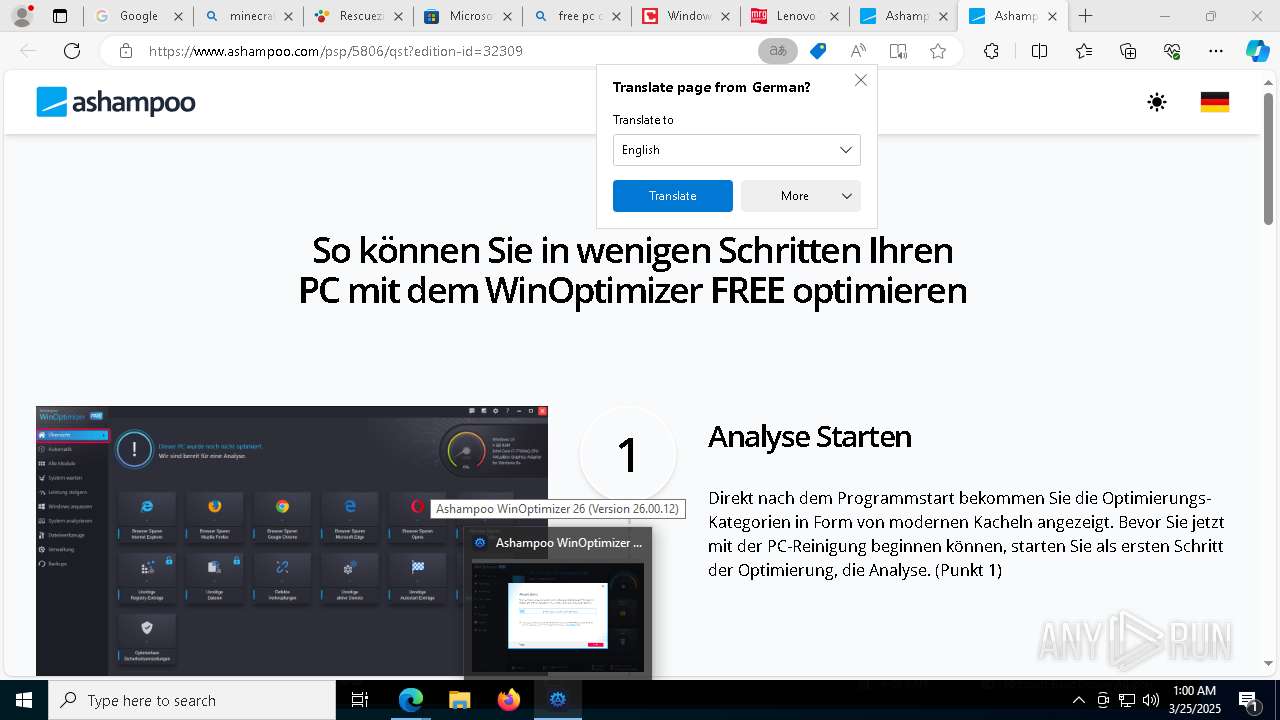This screenshot has height=720, width=1280.
Task: Open the taskbar clock and date
Action: [x=1194, y=700]
